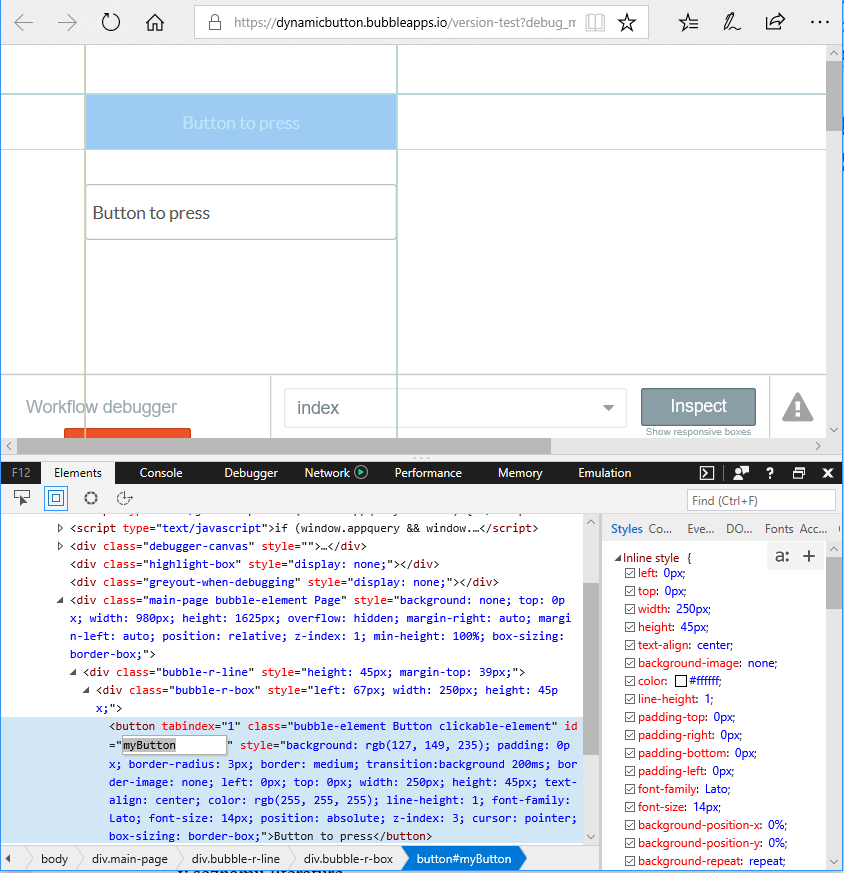Toggle DOM element highlighting box icon

coord(56,498)
